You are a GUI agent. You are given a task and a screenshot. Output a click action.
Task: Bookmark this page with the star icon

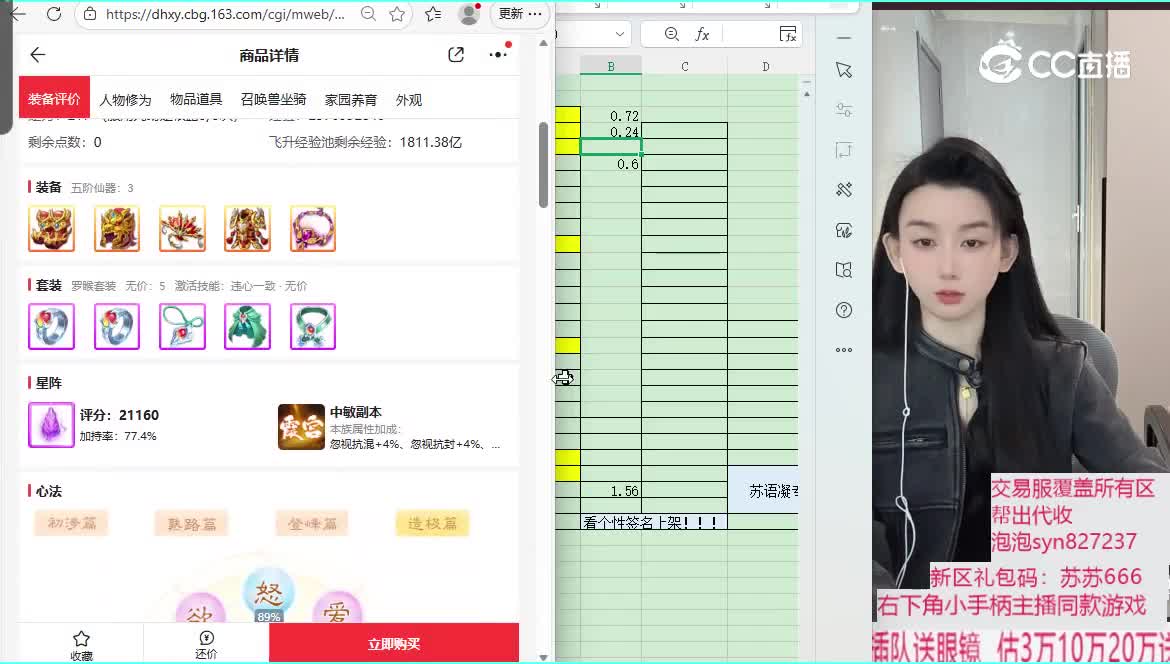click(397, 13)
